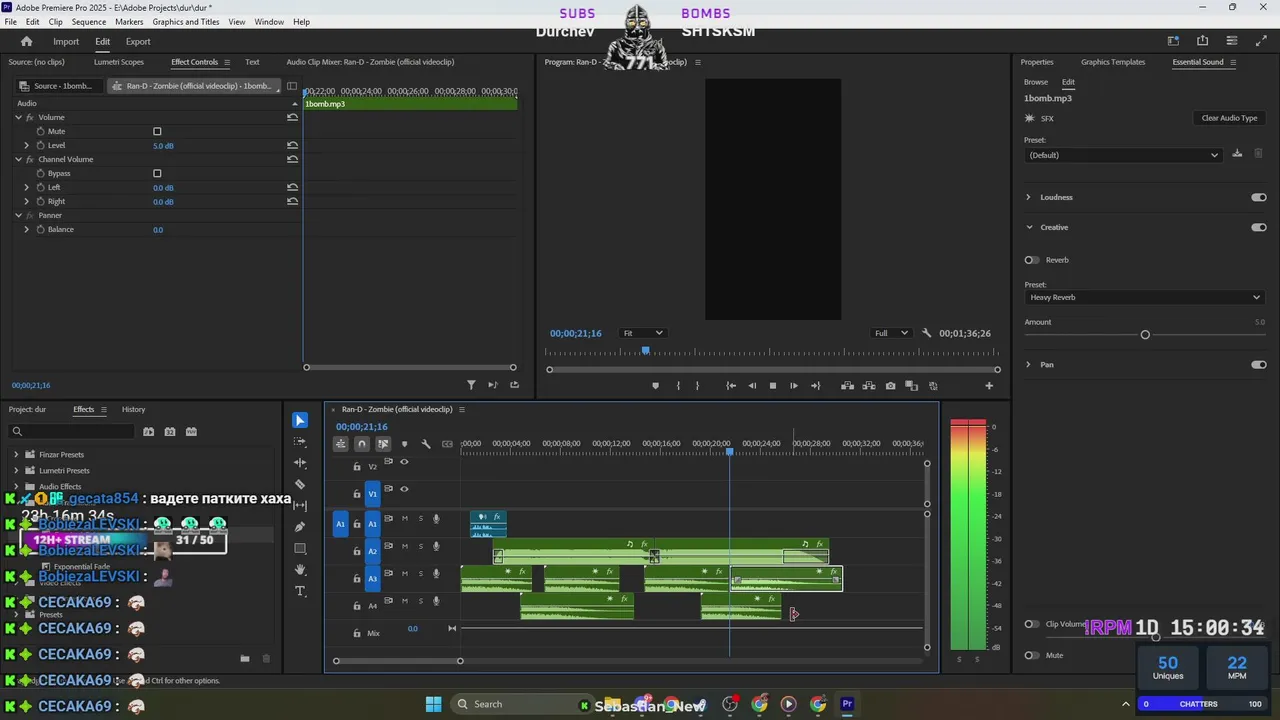Click Clear Audio Type button
This screenshot has width=1280, height=720.
(1229, 118)
